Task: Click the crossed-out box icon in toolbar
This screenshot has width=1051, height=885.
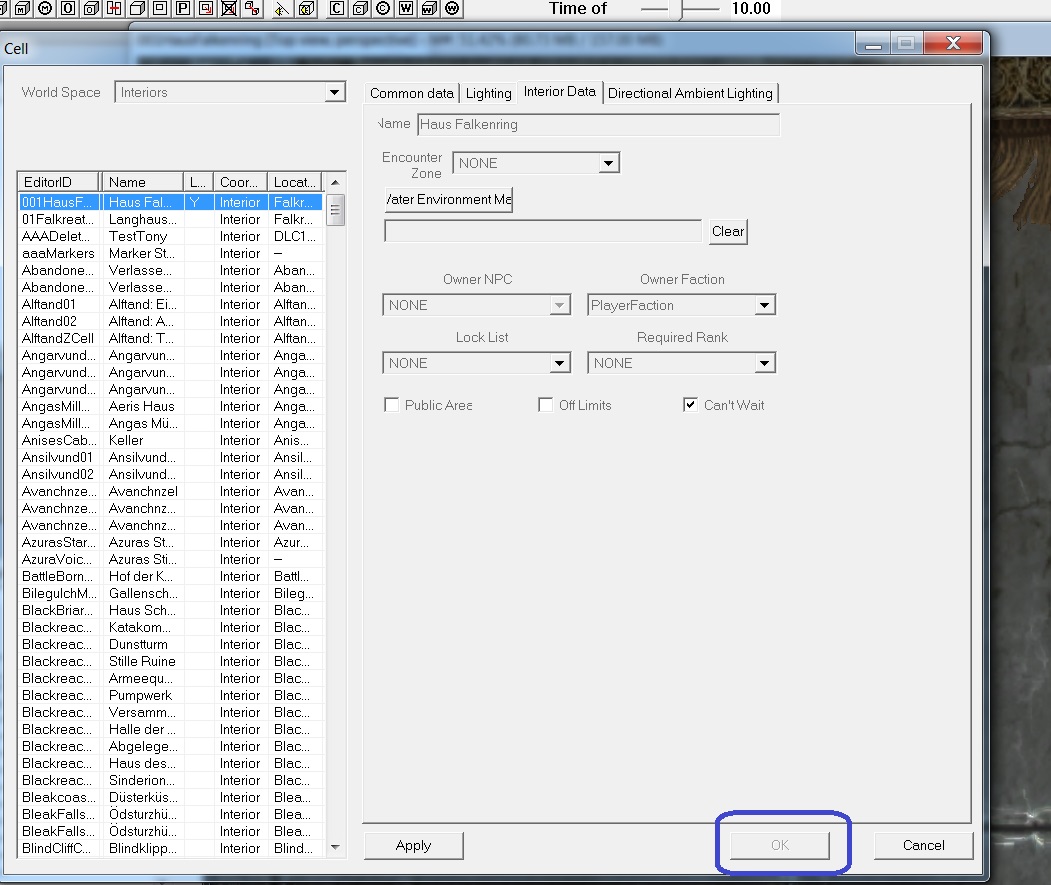Action: point(229,9)
